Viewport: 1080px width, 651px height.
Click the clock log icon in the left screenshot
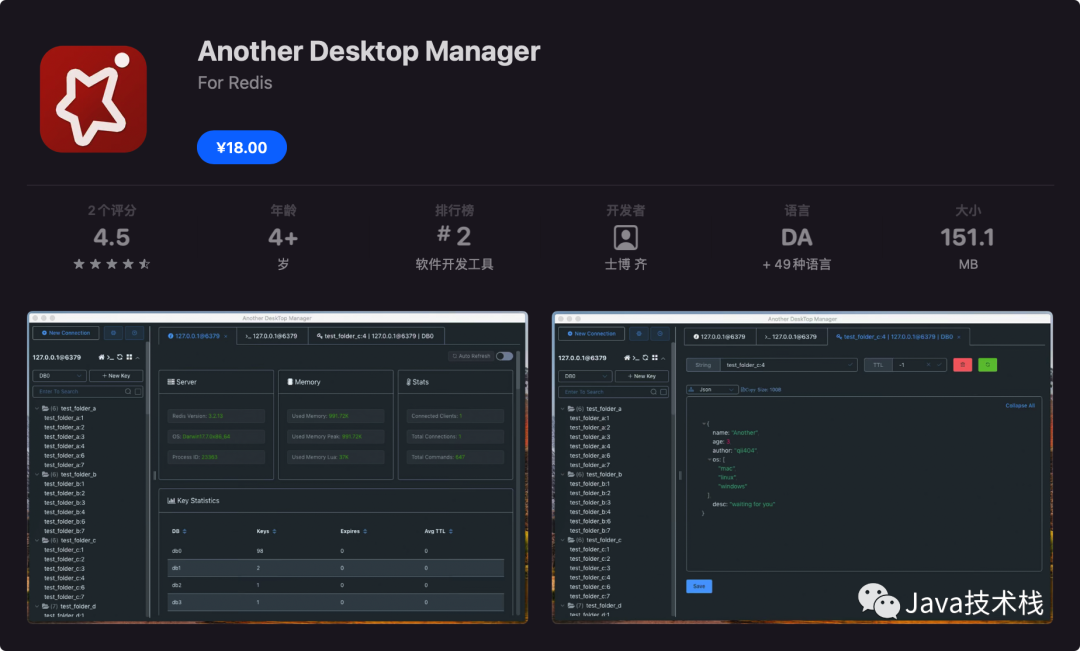pos(134,333)
